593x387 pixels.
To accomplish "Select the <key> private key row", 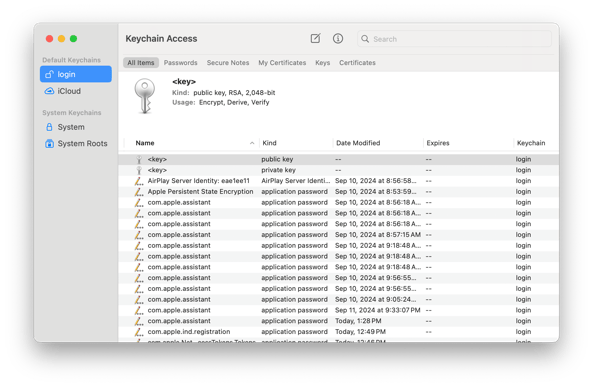I will [338, 170].
